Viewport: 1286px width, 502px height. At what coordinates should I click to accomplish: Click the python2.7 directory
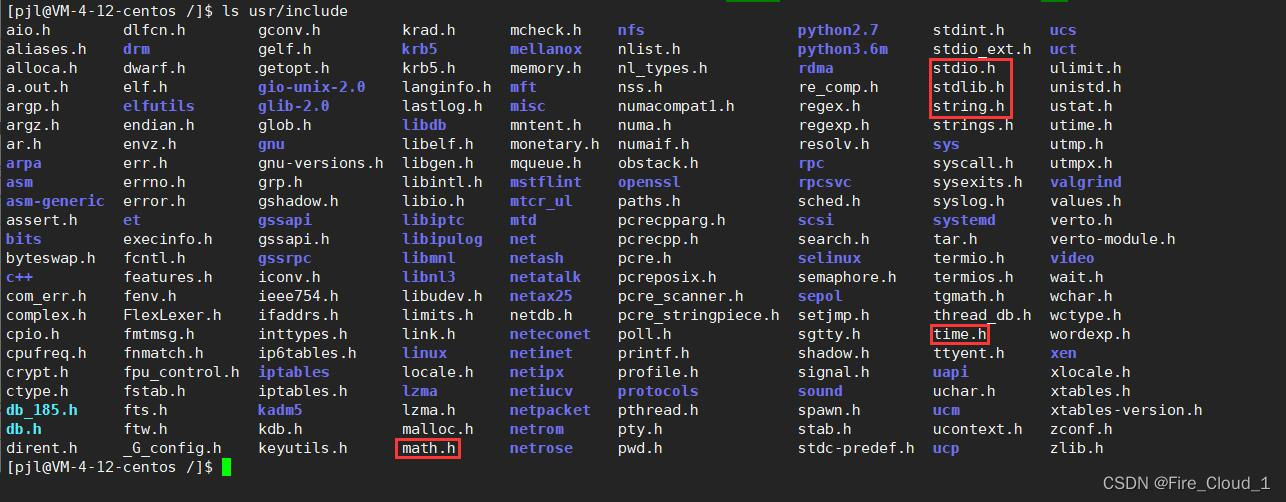point(838,30)
